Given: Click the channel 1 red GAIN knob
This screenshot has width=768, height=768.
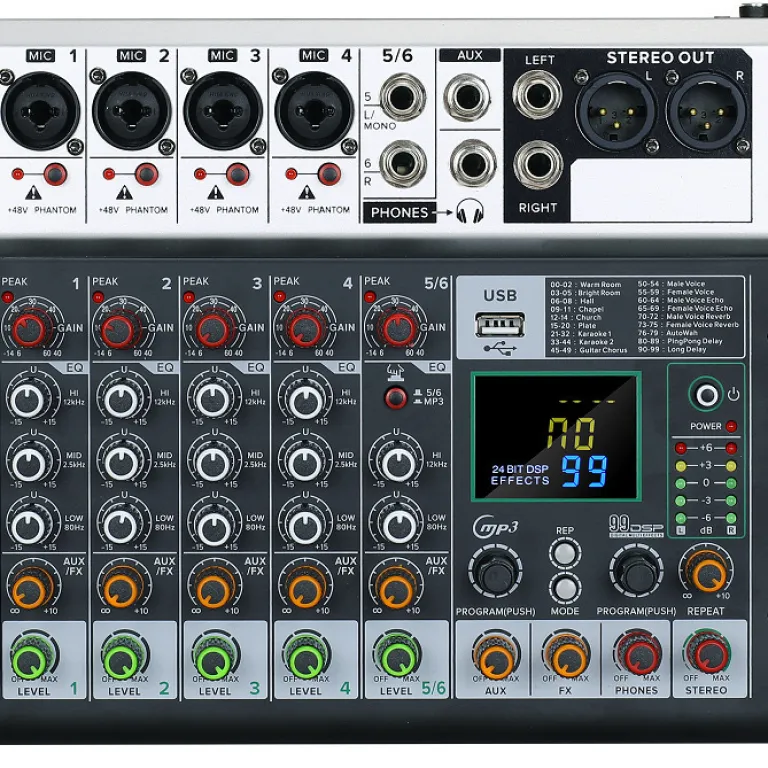Looking at the screenshot, I should coord(30,329).
